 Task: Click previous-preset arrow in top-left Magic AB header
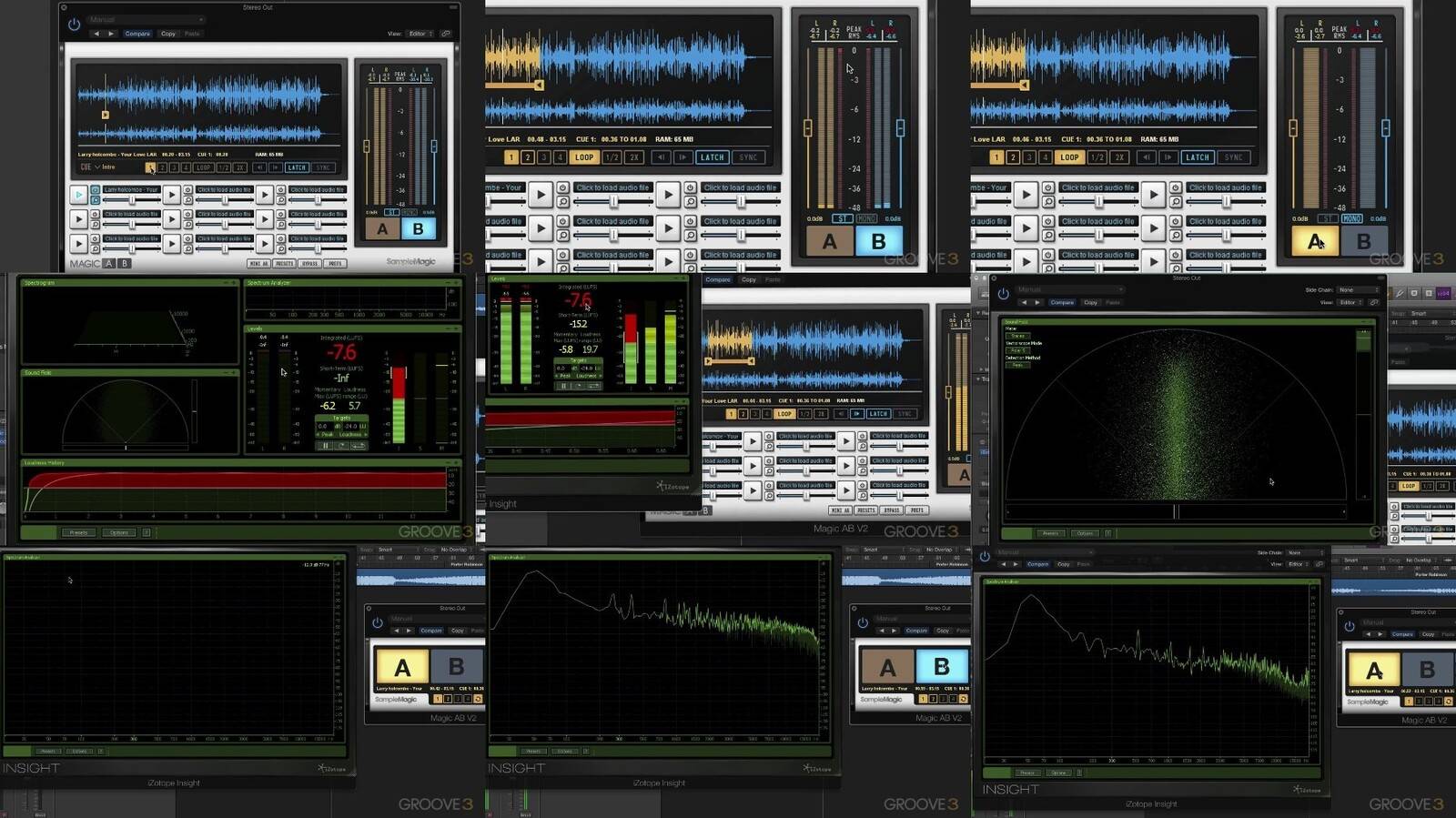[x=96, y=34]
